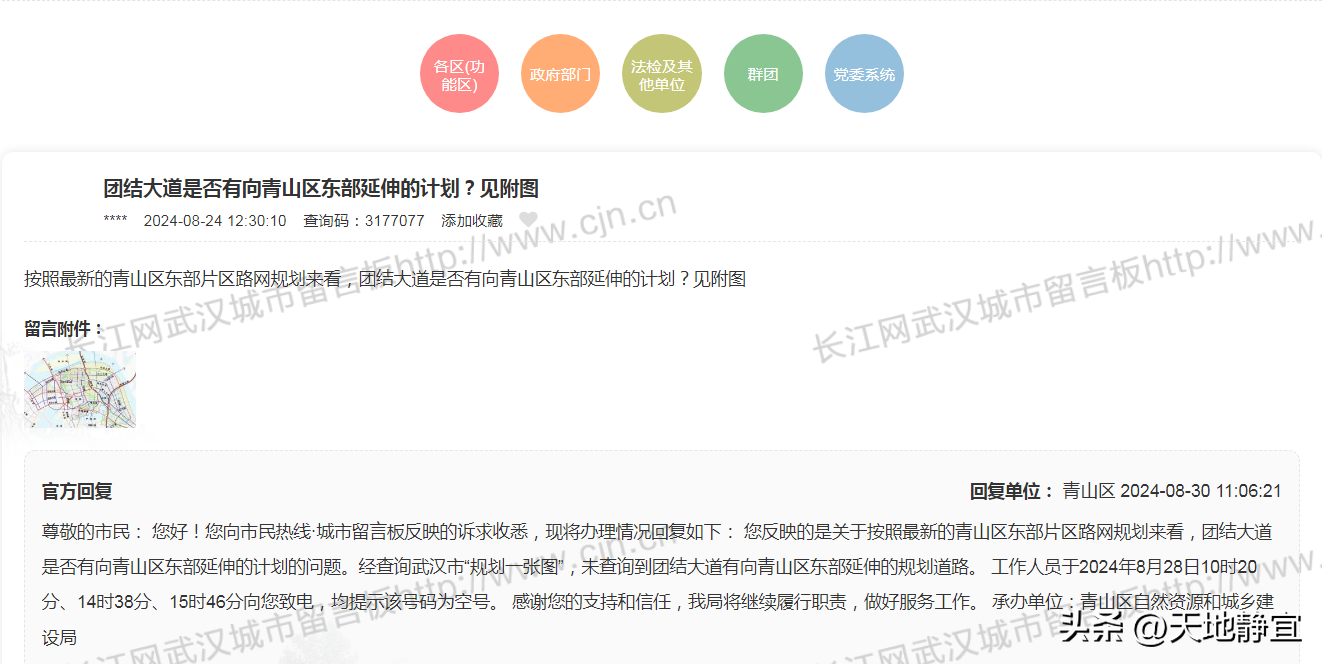Screen dimensions: 1322x664
Task: Select the 各区(功能区) category circle
Action: tap(459, 74)
